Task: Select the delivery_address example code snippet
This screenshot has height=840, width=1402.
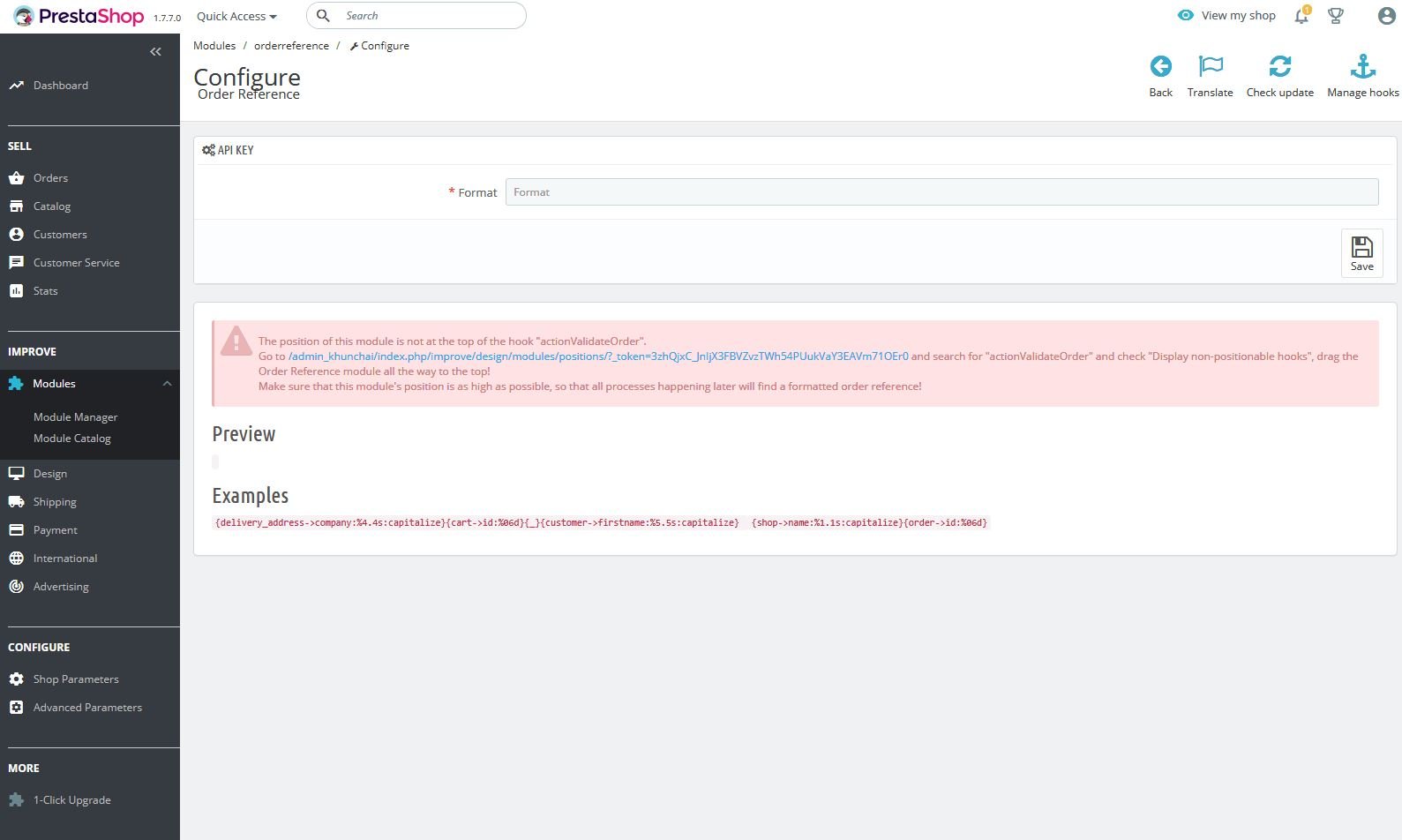Action: [477, 523]
